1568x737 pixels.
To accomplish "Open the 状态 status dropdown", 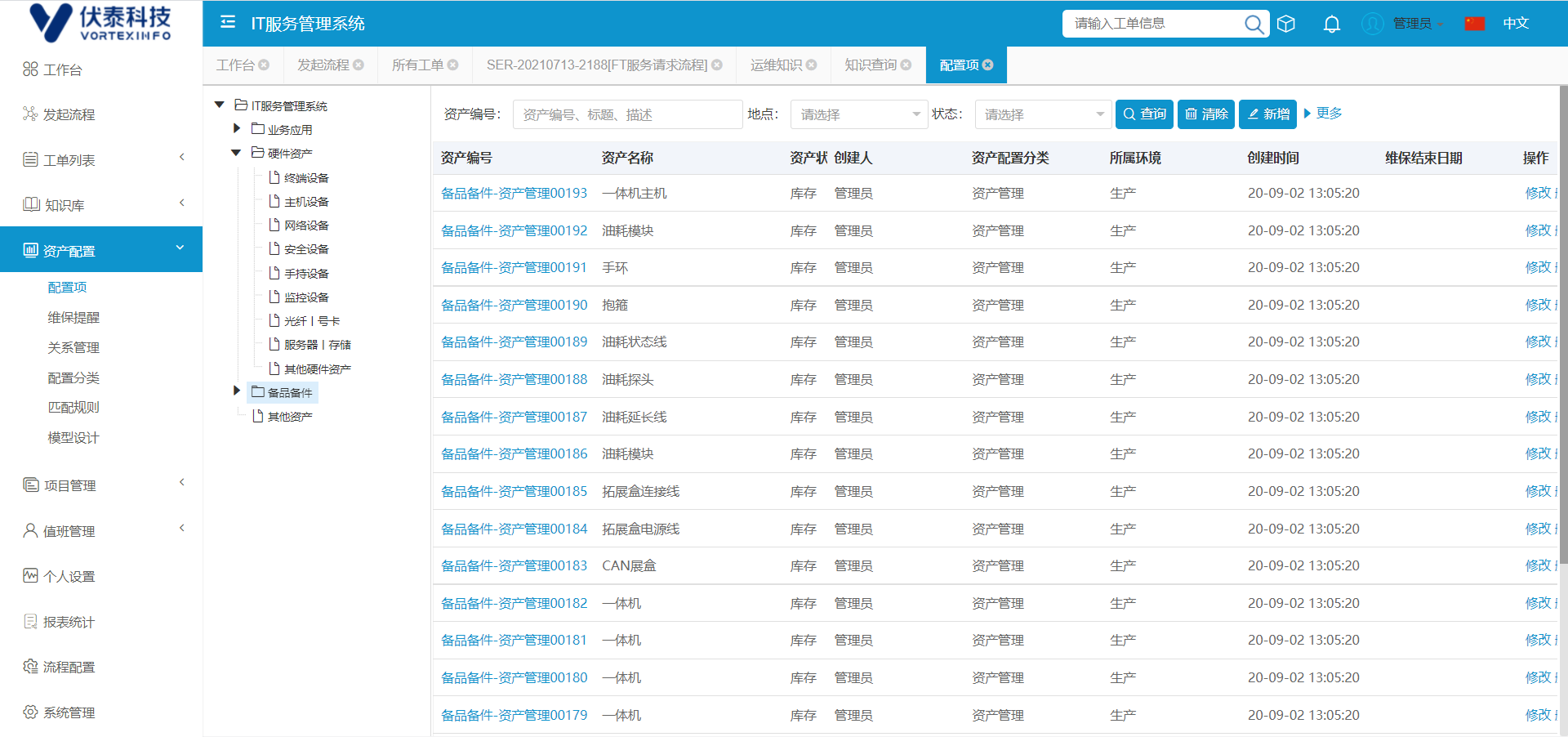I will 1043,114.
